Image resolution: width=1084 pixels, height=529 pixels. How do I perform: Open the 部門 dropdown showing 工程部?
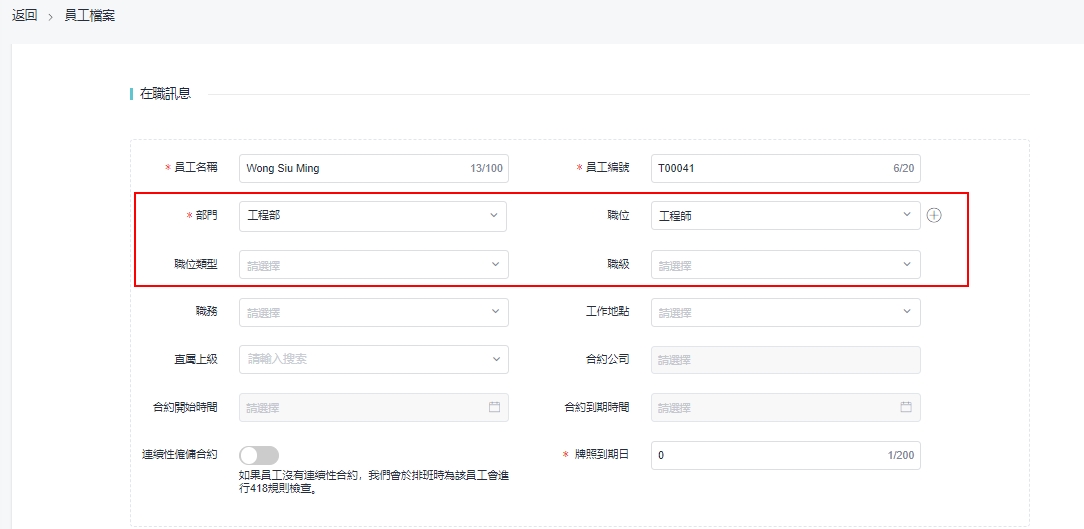373,216
